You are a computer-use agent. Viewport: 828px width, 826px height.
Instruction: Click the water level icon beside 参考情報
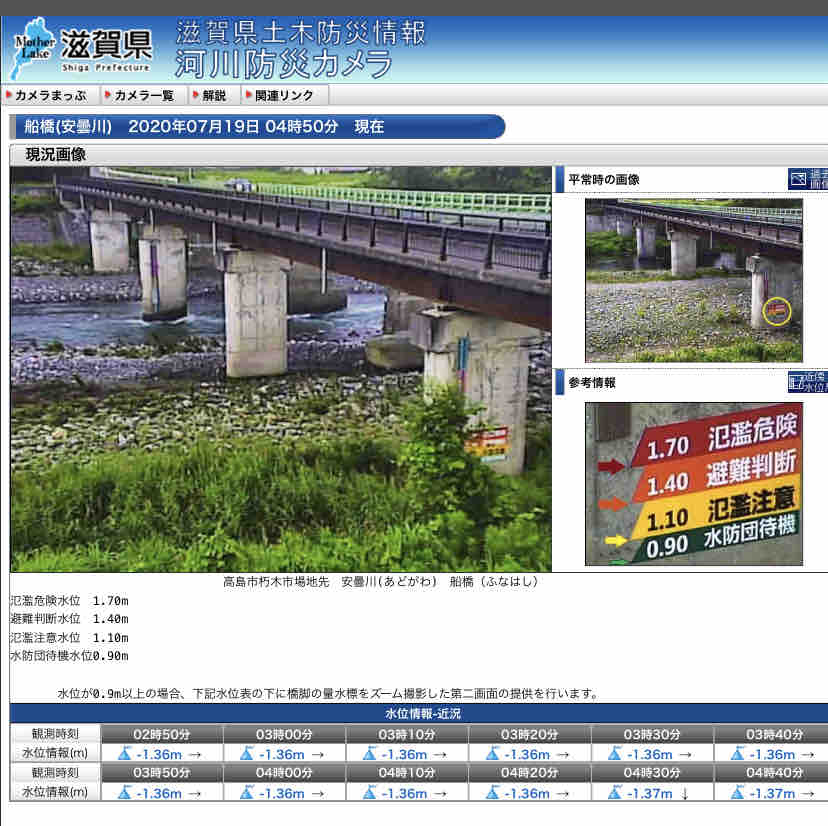coord(807,382)
